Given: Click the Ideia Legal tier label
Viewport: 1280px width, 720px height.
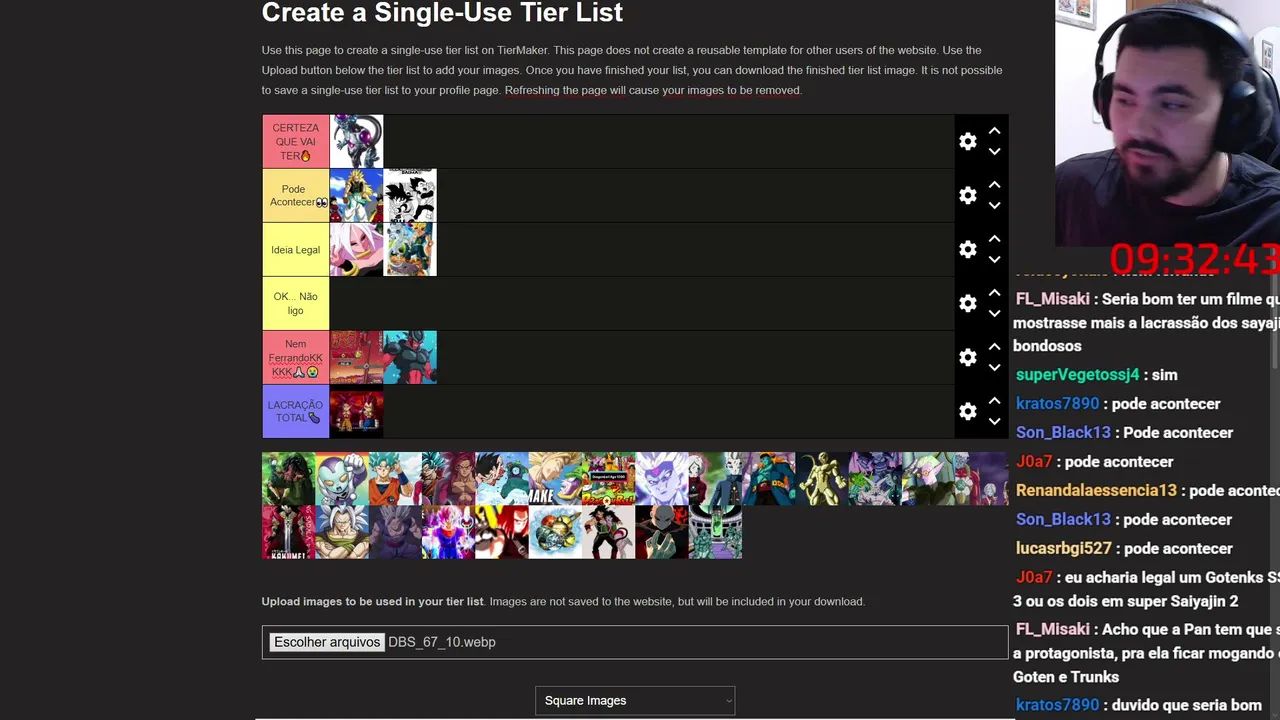Looking at the screenshot, I should click(296, 250).
